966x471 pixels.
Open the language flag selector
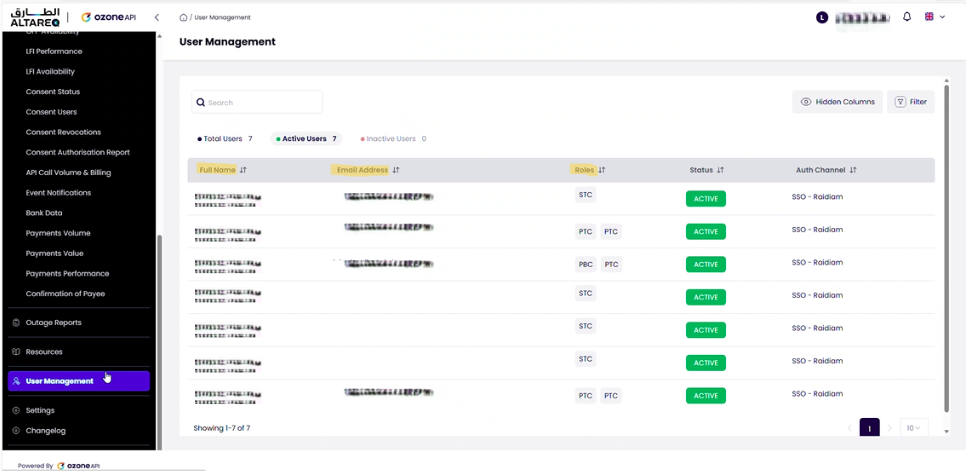pyautogui.click(x=934, y=17)
